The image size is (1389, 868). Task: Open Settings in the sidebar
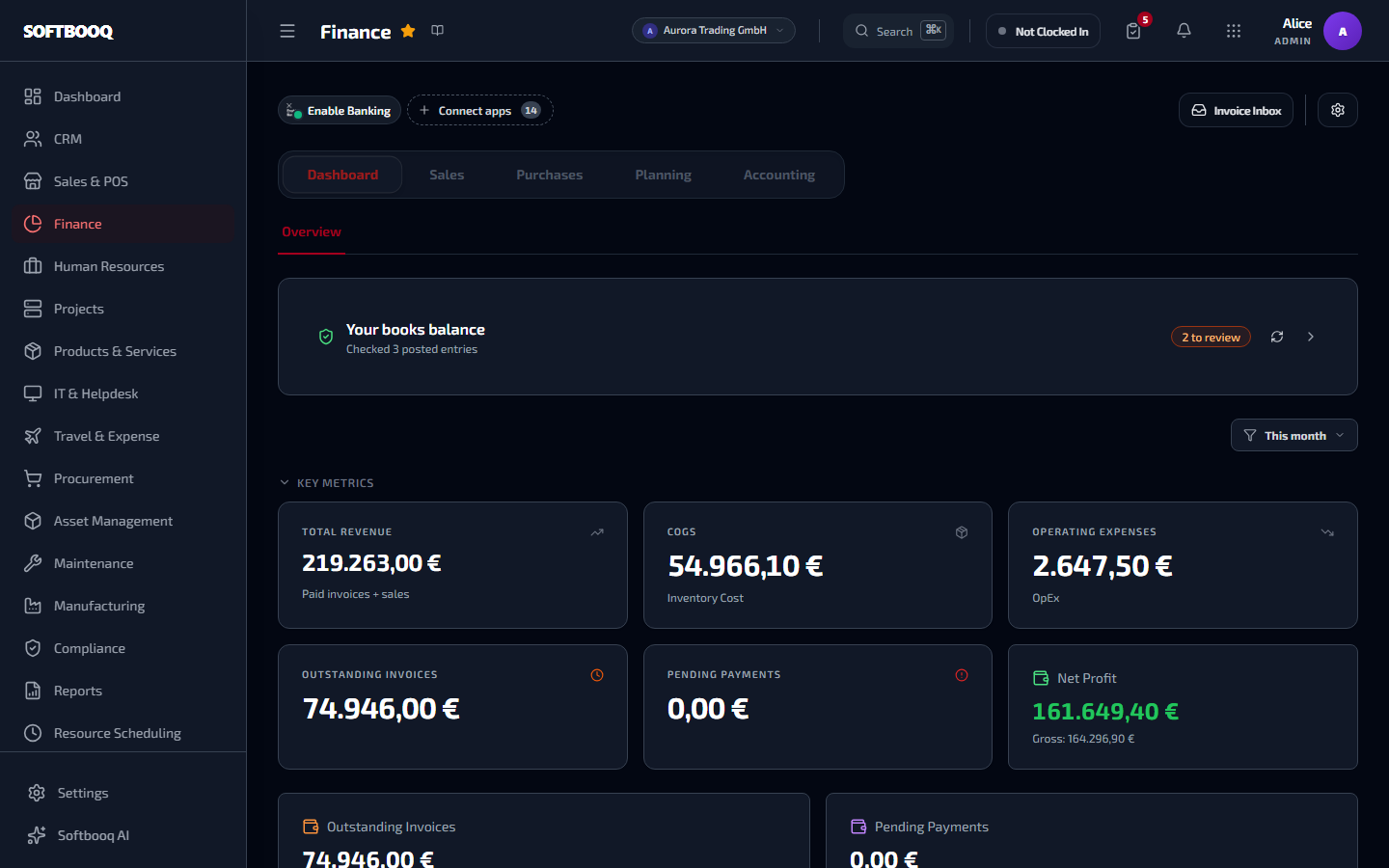click(x=123, y=793)
